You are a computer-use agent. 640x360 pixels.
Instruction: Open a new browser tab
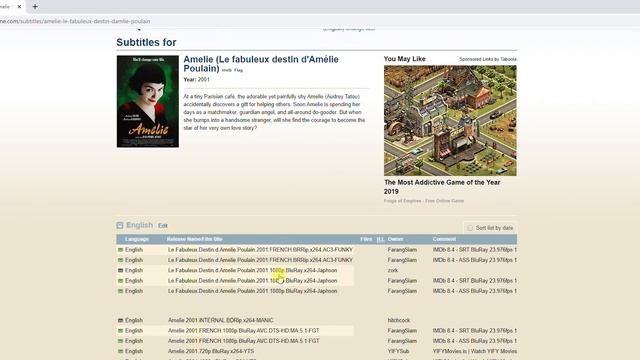(35, 7)
